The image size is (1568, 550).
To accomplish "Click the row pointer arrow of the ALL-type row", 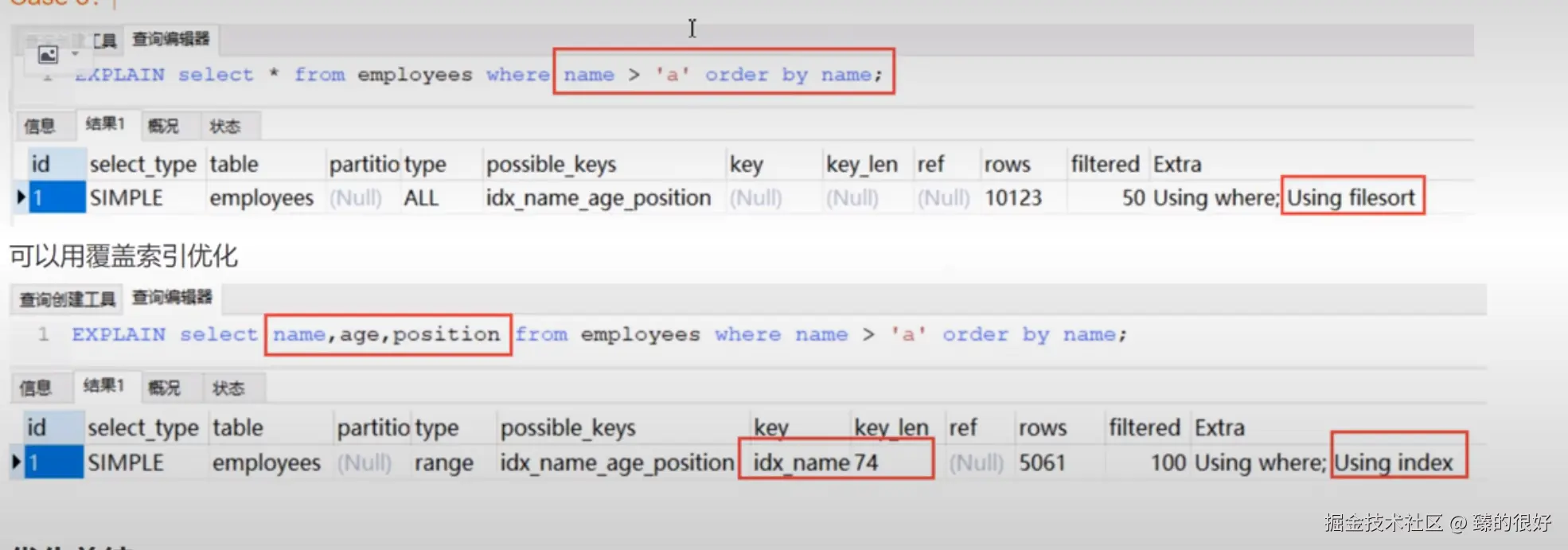I will pyautogui.click(x=21, y=197).
